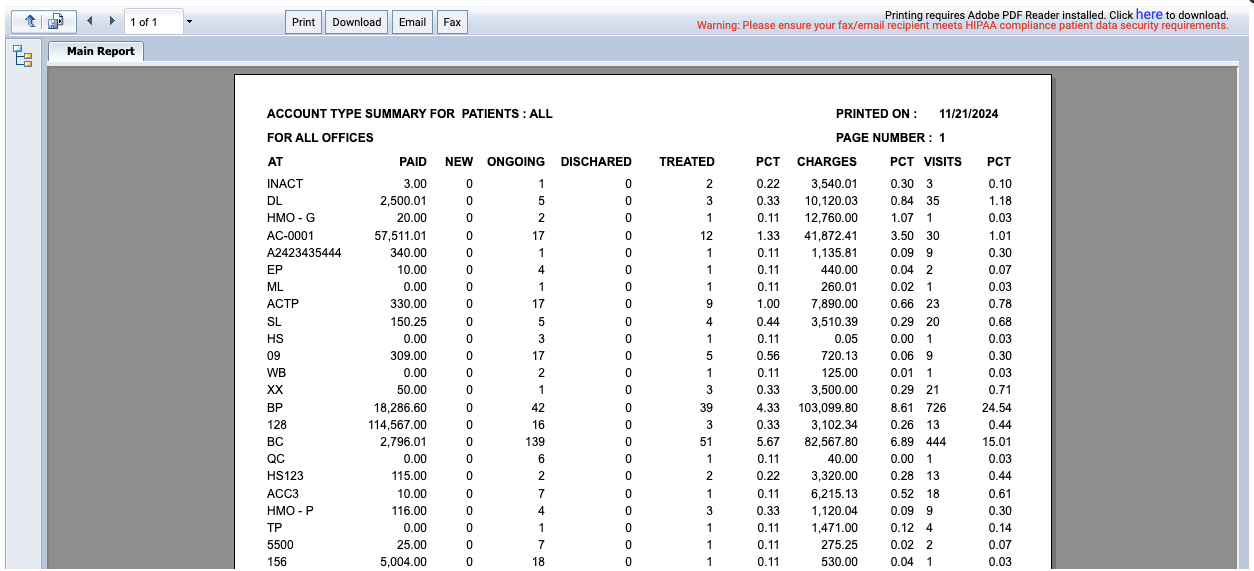The height and width of the screenshot is (571, 1254).
Task: Click the Download button
Action: click(x=357, y=22)
